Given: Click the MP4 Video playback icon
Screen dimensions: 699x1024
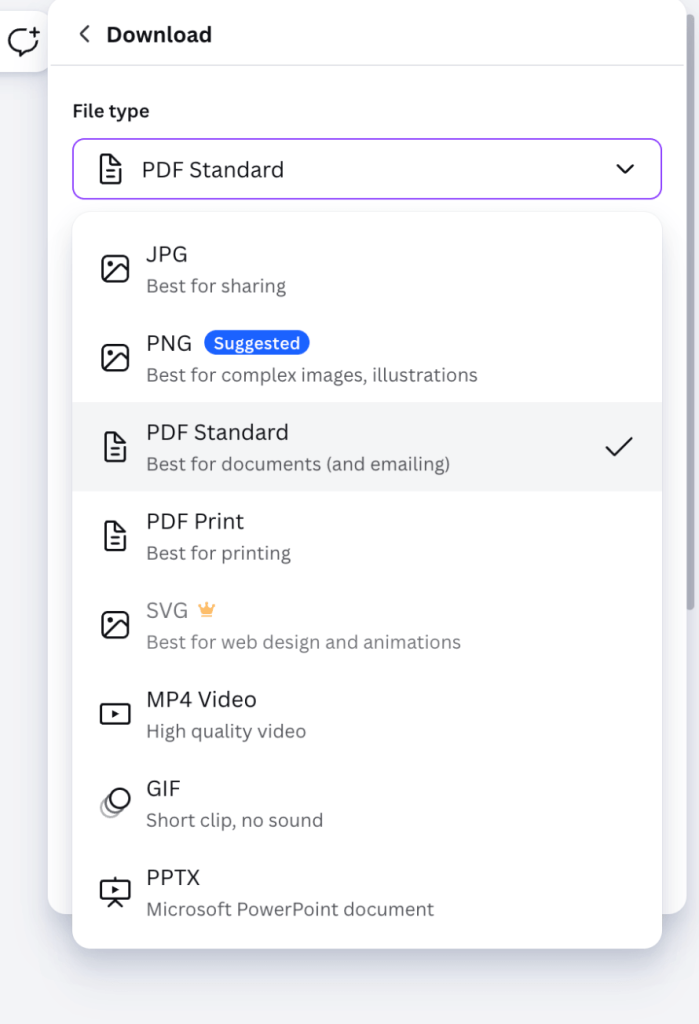Looking at the screenshot, I should coord(115,712).
